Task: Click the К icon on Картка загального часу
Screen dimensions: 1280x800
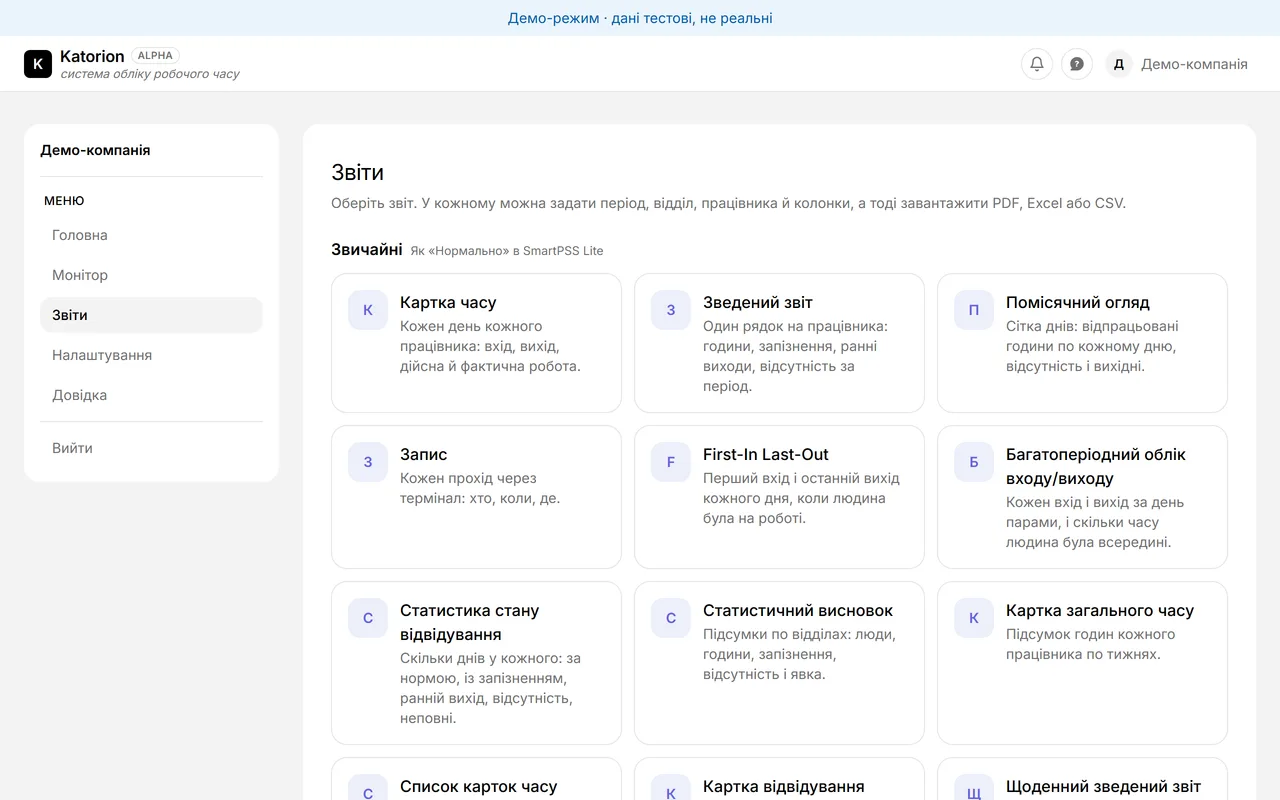Action: pyautogui.click(x=974, y=618)
